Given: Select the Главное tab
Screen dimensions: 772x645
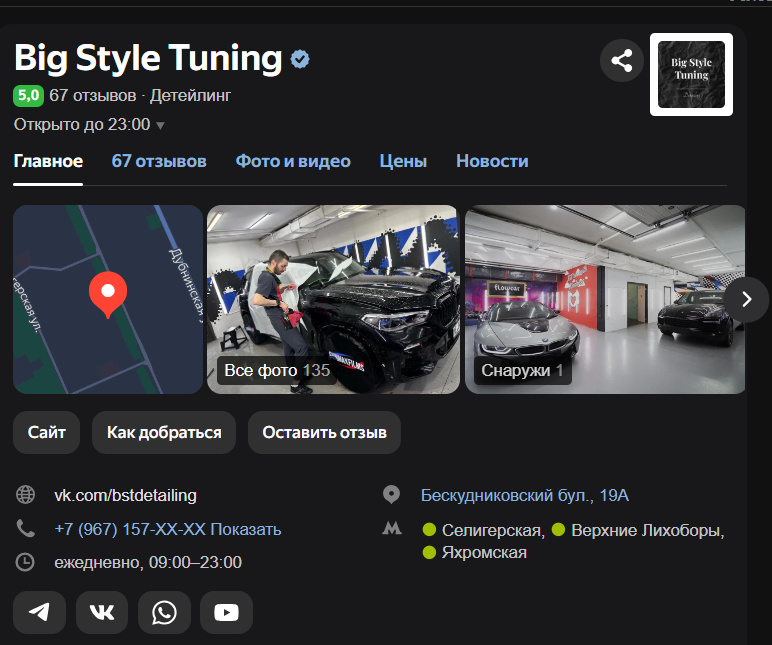Looking at the screenshot, I should pos(48,161).
